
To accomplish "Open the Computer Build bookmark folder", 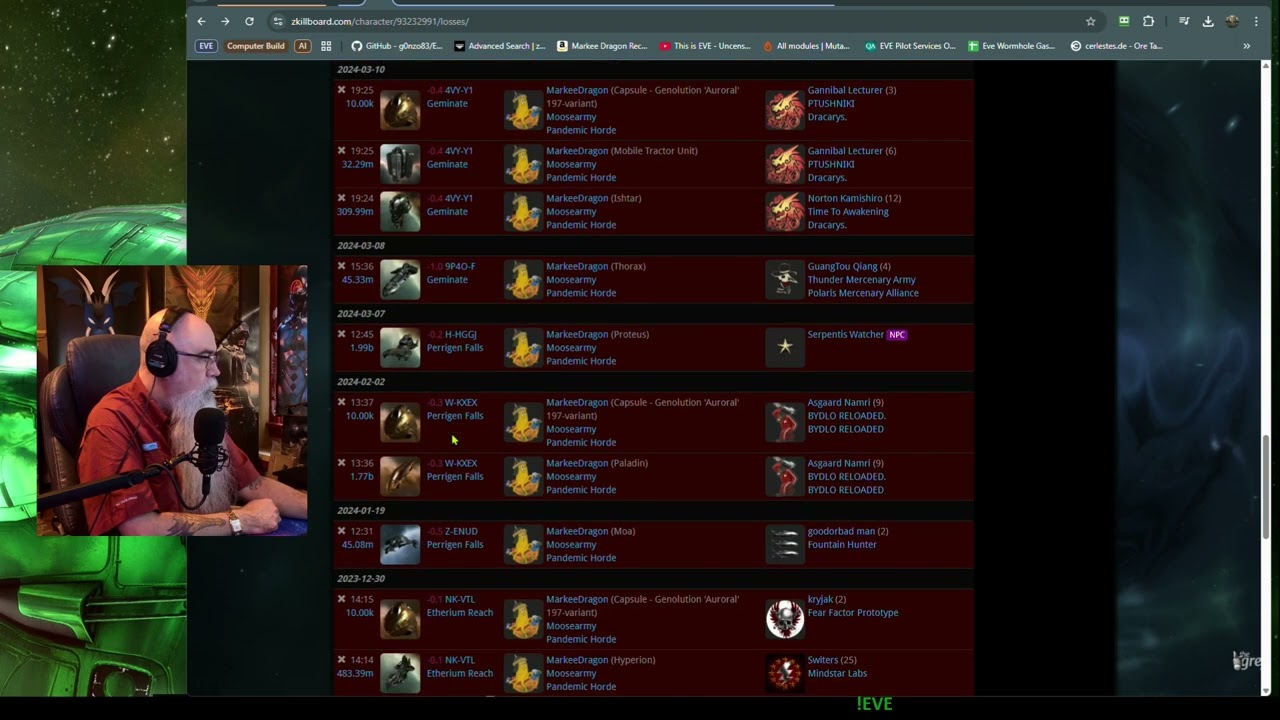I will [x=255, y=46].
